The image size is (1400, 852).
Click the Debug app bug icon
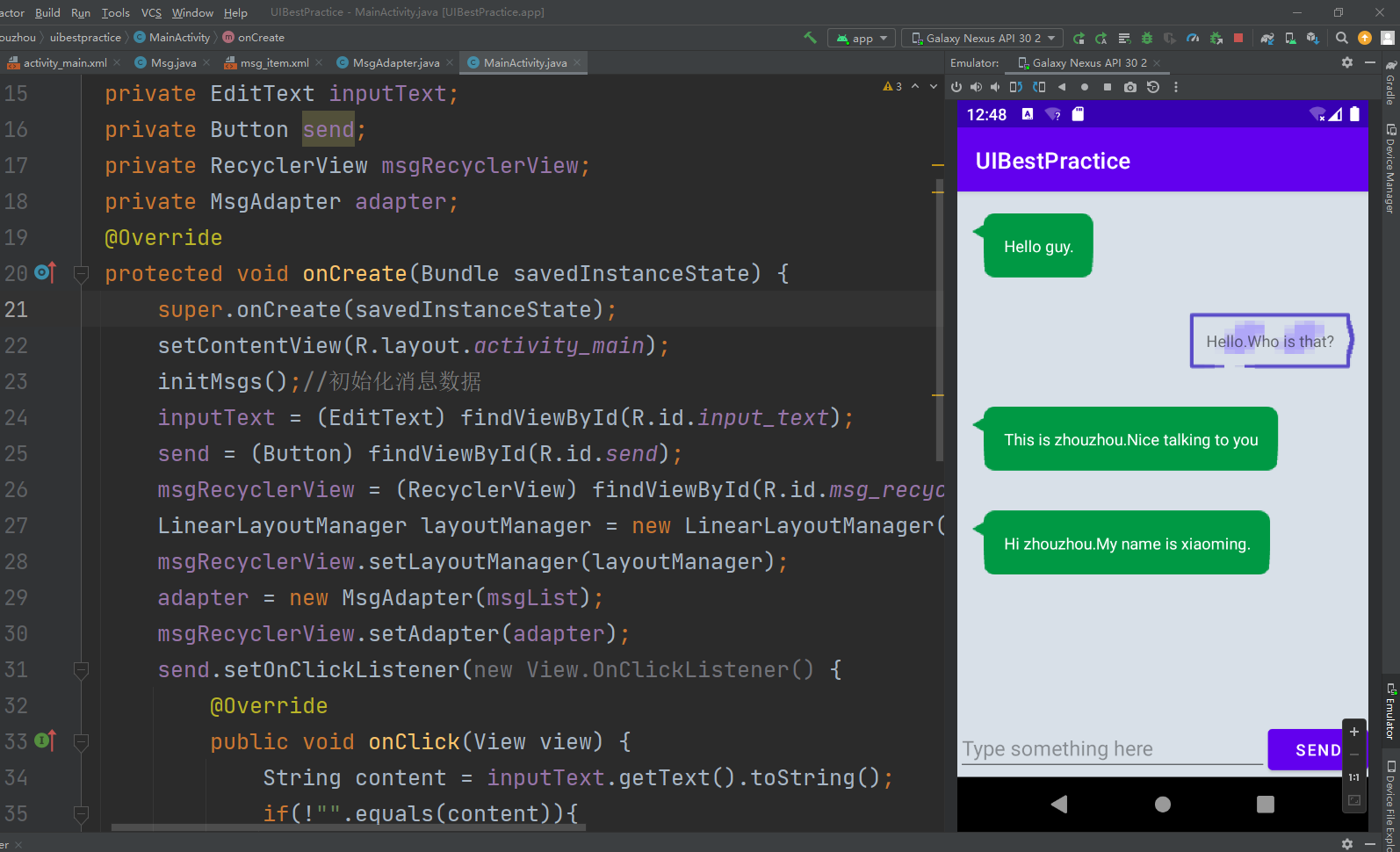click(x=1147, y=38)
